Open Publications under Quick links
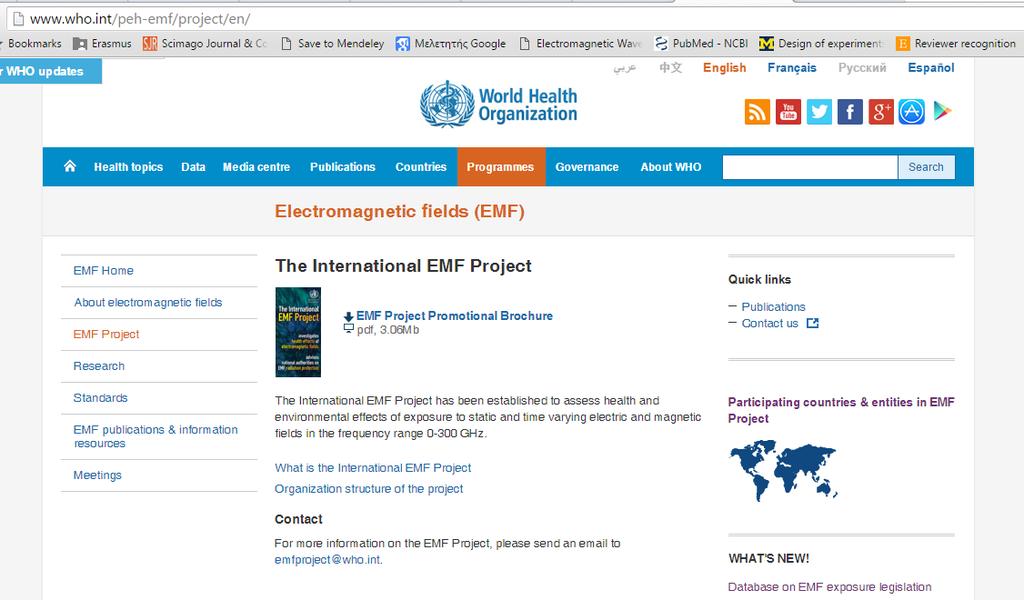Image resolution: width=1024 pixels, height=600 pixels. click(773, 307)
